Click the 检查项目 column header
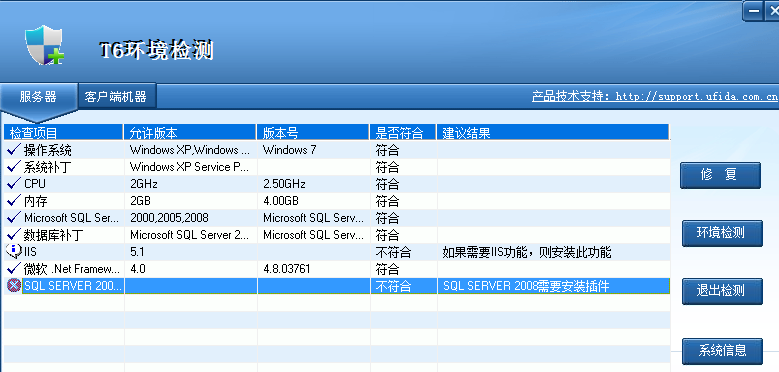 [64, 133]
